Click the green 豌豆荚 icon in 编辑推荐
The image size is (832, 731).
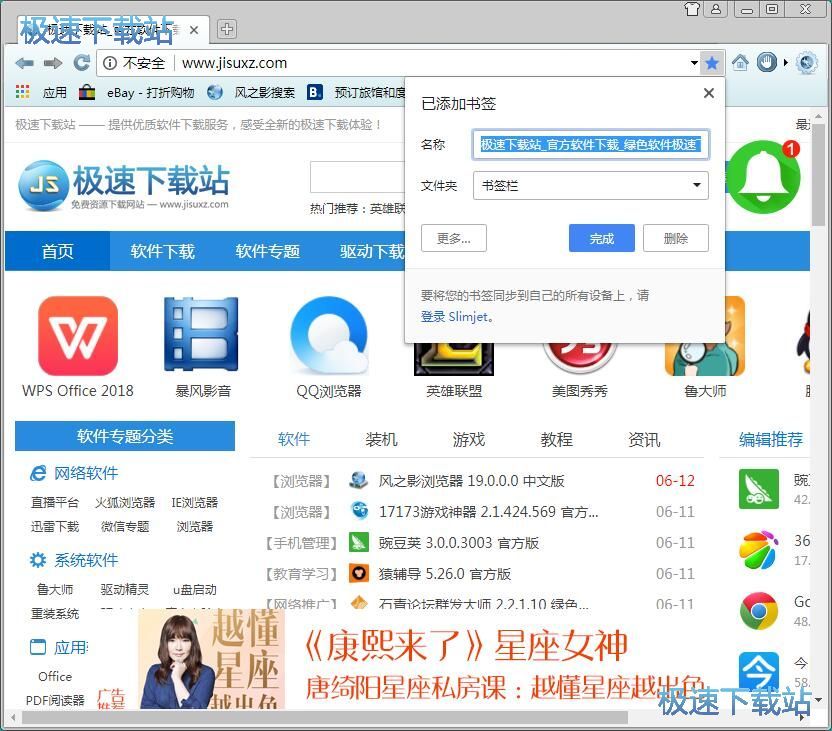click(759, 489)
